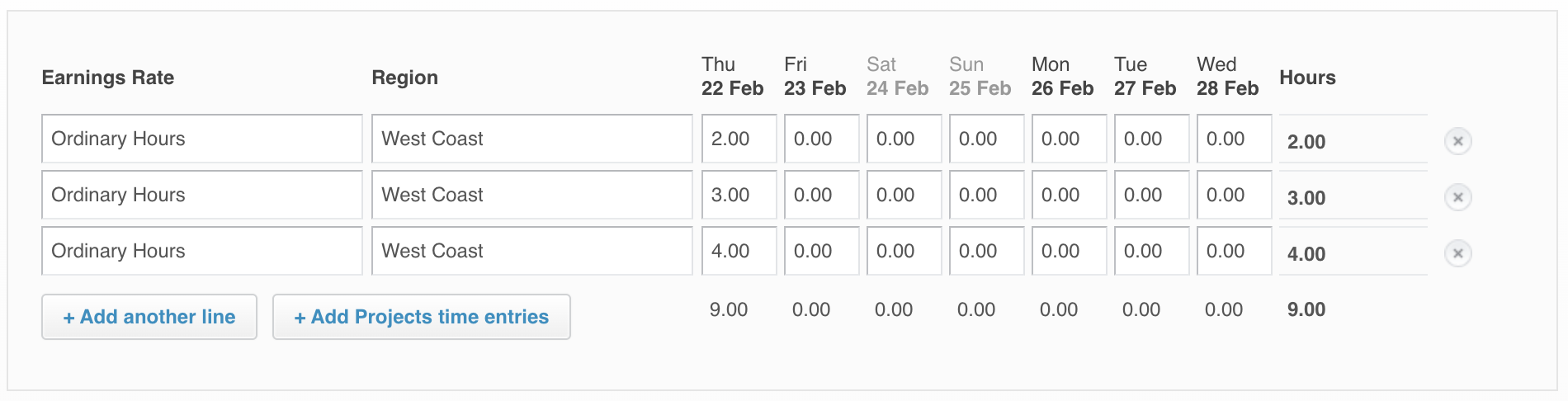Focus Fri 23 Feb field in first row
Viewport: 1568px width, 401px height.
click(821, 139)
